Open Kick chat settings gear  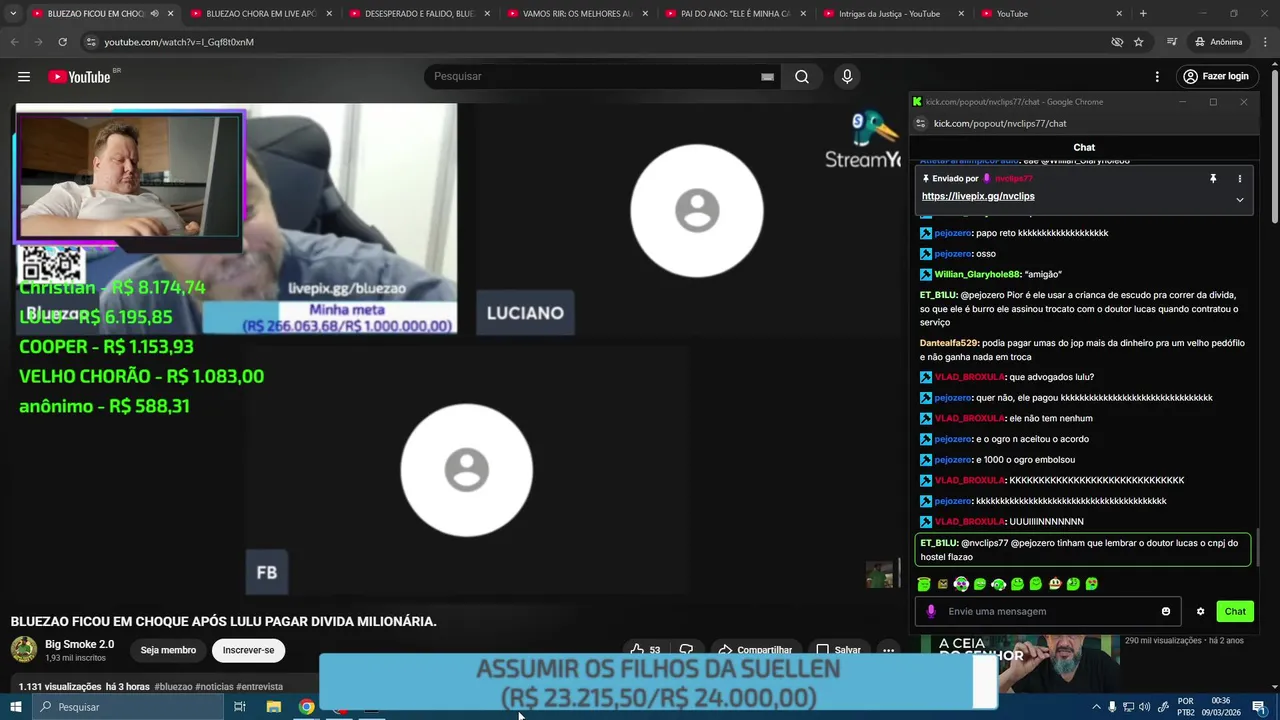click(x=1200, y=612)
